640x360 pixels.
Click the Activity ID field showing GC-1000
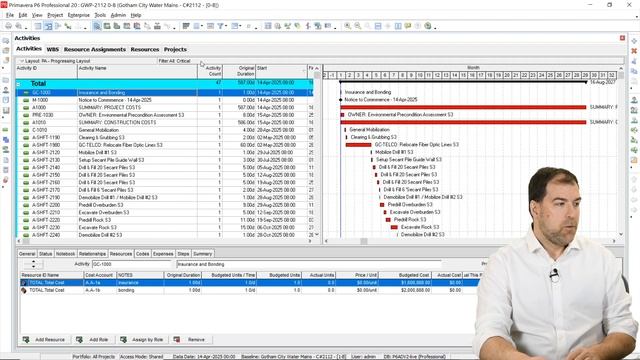tap(131, 264)
